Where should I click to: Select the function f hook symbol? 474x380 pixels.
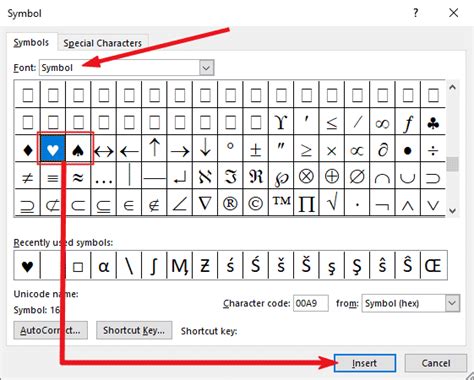408,122
